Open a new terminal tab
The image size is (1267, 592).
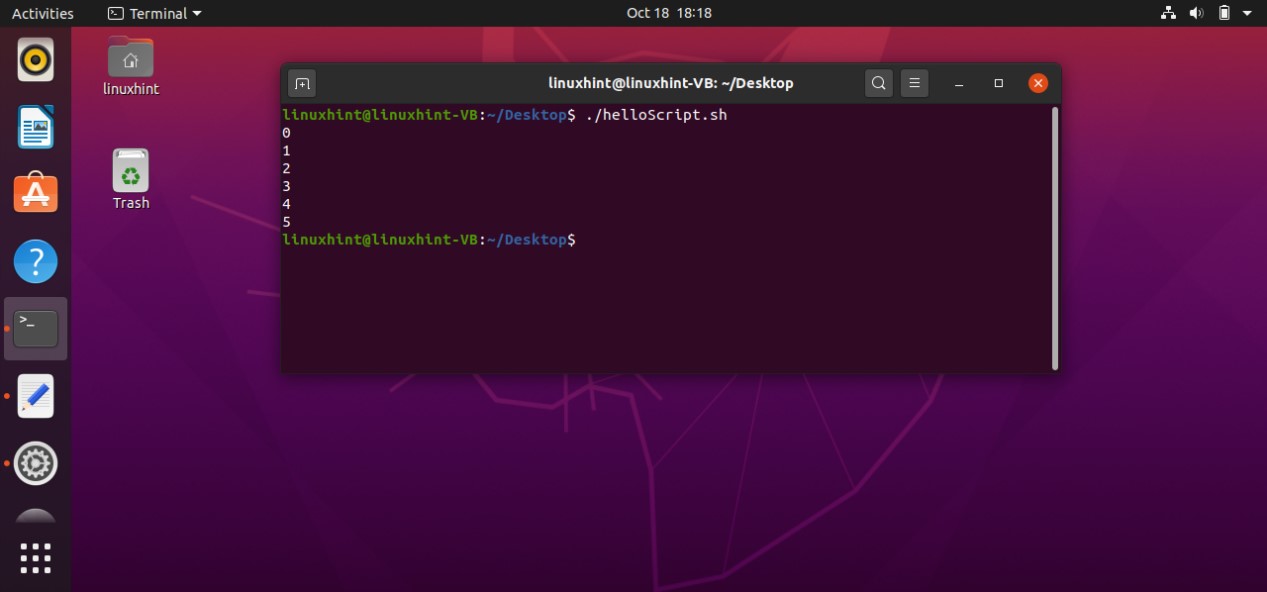pyautogui.click(x=302, y=83)
